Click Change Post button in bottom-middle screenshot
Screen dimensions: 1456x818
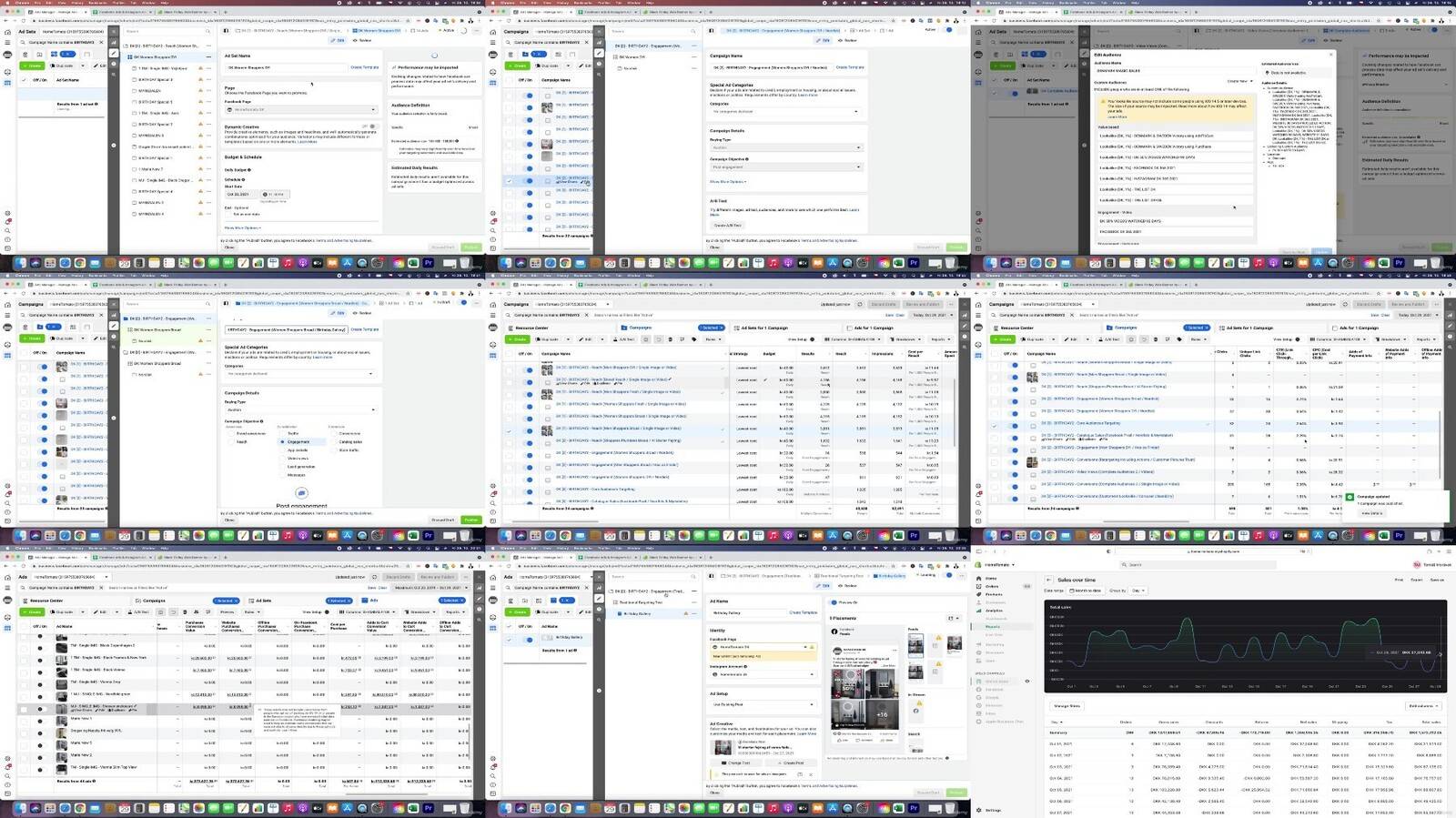737,763
